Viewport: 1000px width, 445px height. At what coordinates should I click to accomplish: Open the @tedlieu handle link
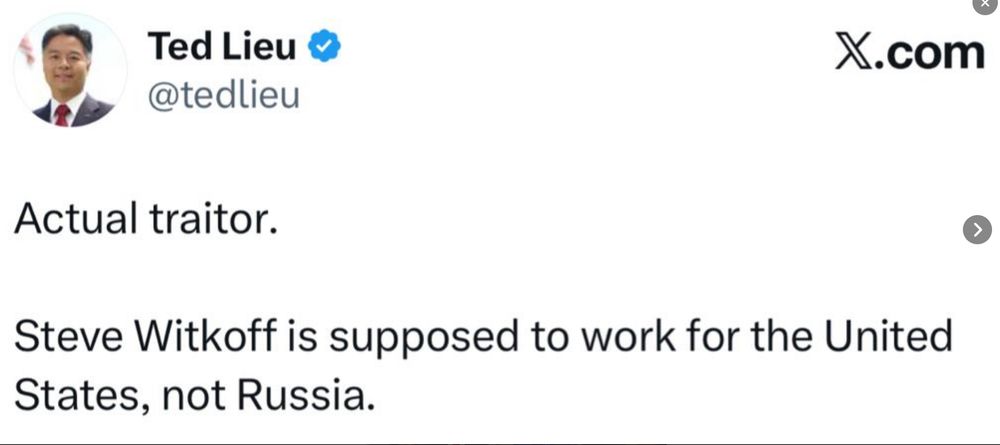coord(223,96)
